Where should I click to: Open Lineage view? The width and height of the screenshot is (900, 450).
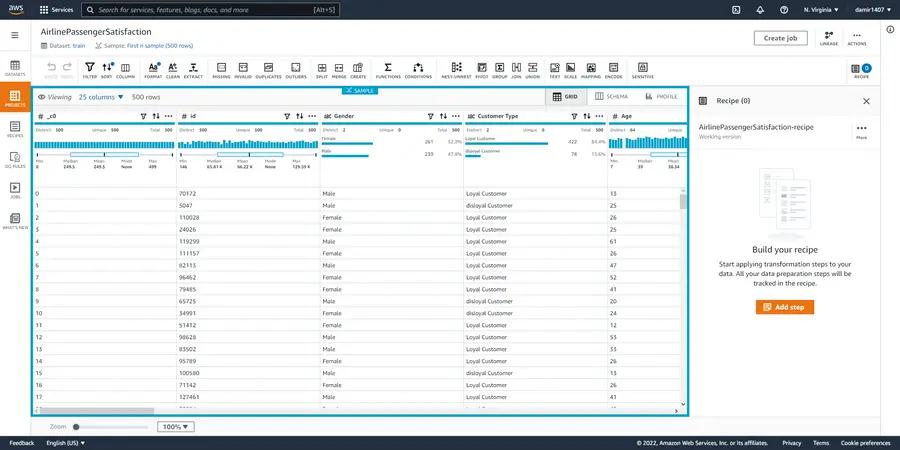pos(829,38)
